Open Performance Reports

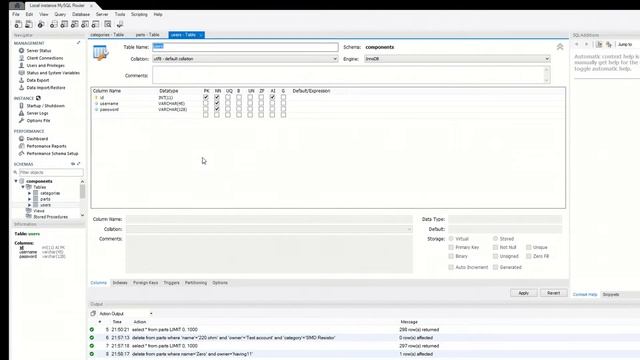point(46,146)
